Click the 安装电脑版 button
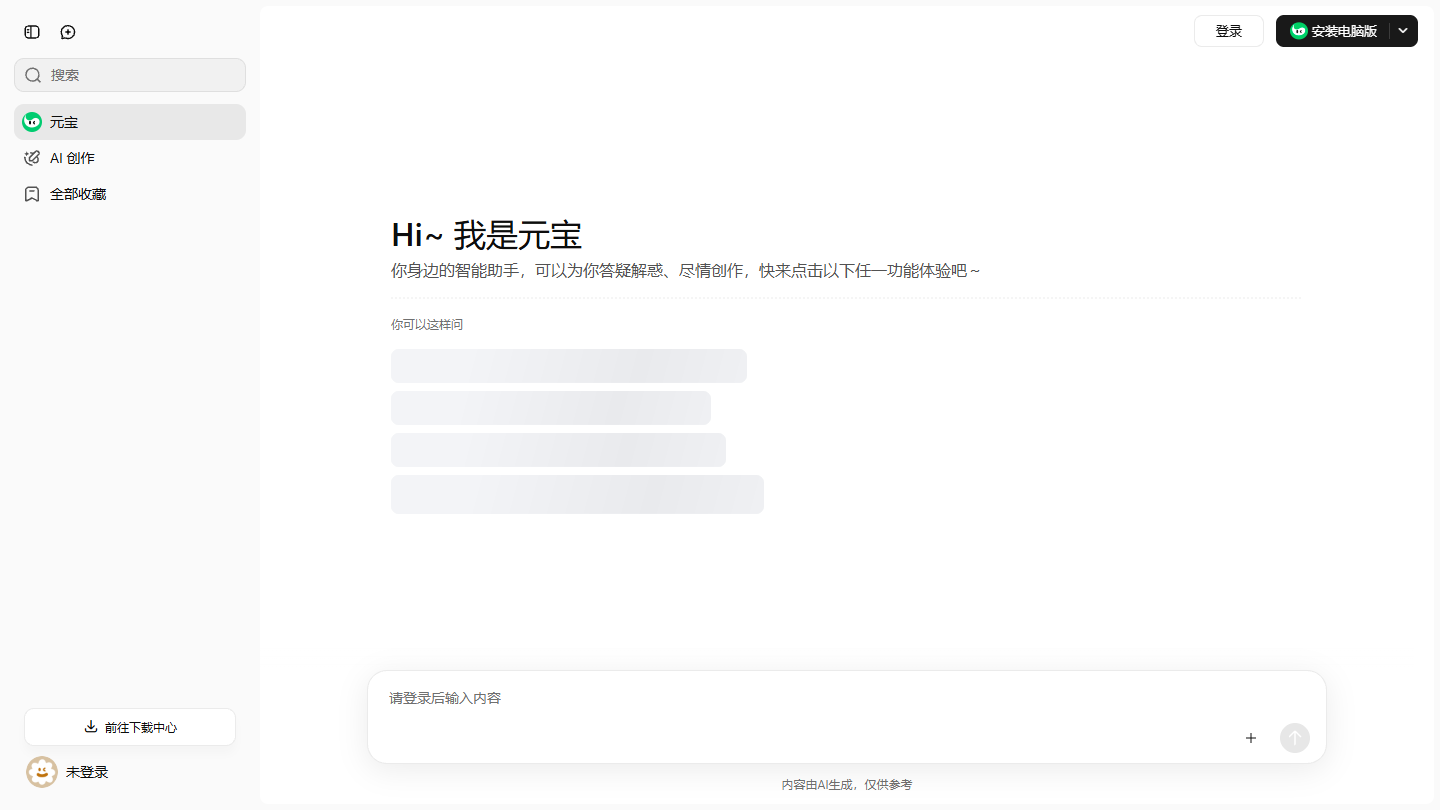 click(1334, 31)
